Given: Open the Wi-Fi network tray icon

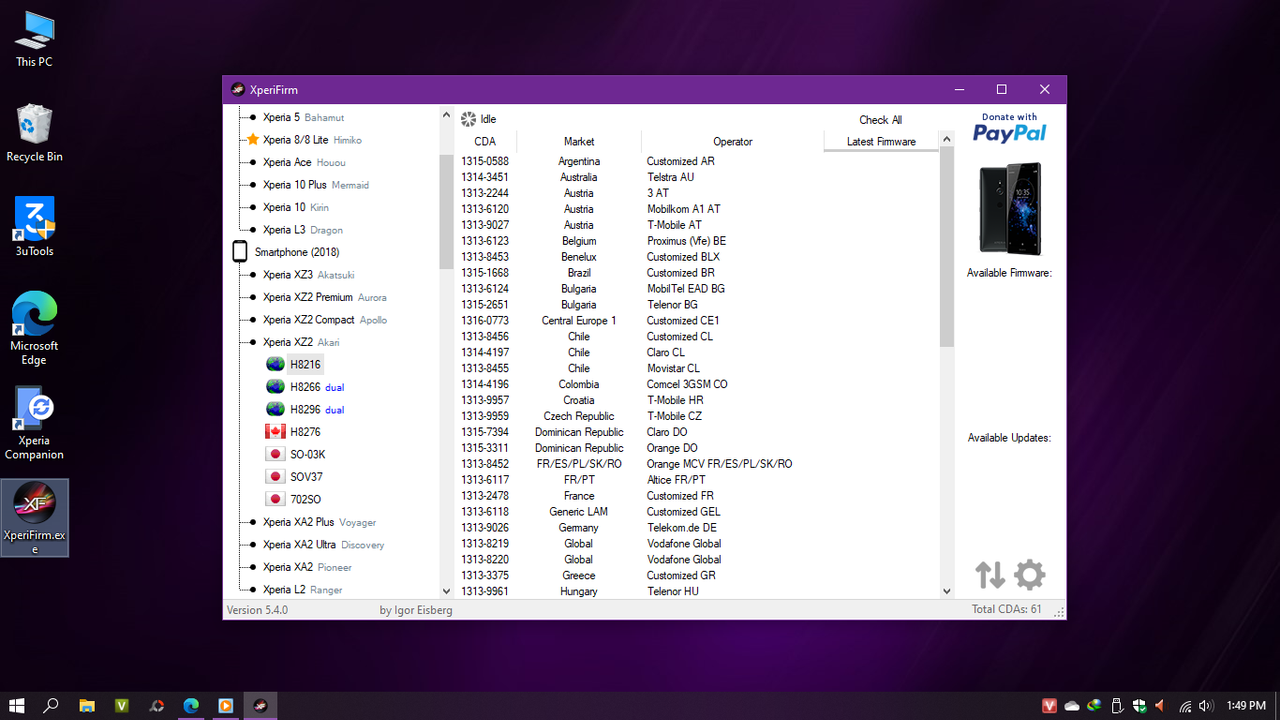Looking at the screenshot, I should coord(1185,705).
